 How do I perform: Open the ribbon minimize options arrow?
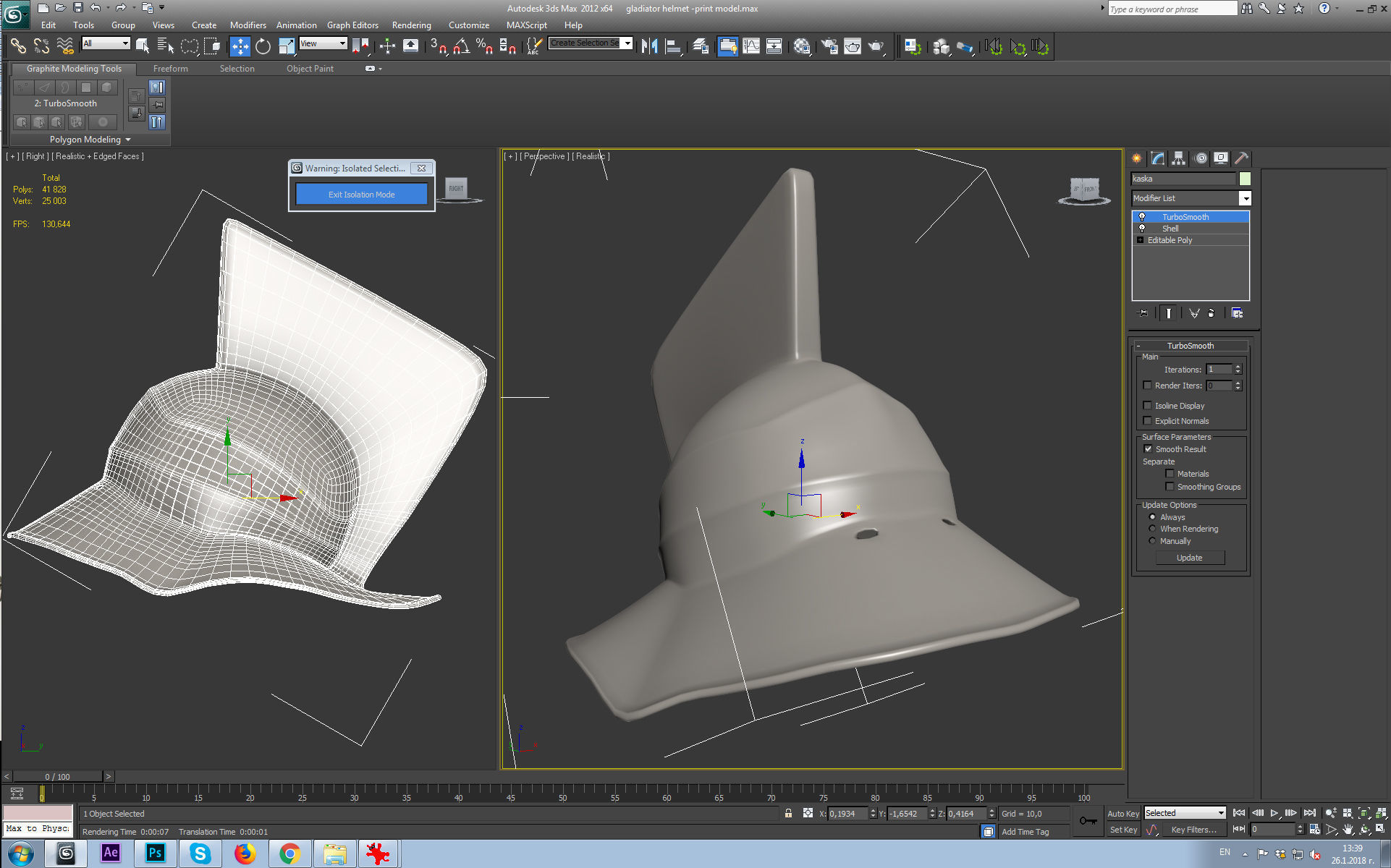(x=380, y=69)
